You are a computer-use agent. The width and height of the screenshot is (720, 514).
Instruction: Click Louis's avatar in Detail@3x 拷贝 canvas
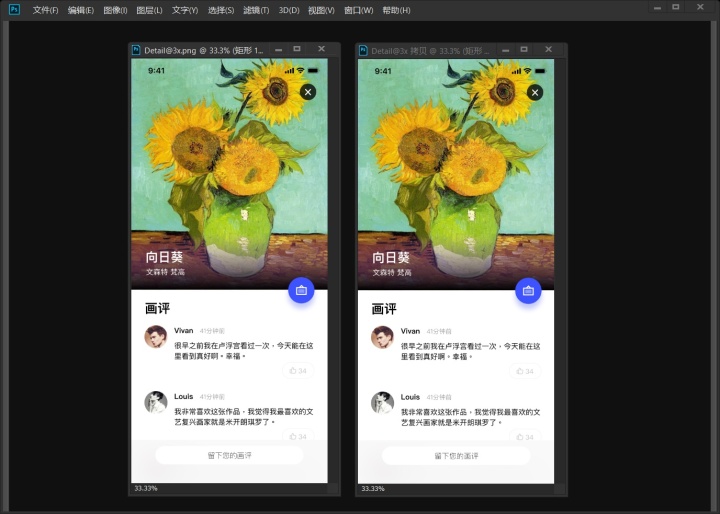382,403
